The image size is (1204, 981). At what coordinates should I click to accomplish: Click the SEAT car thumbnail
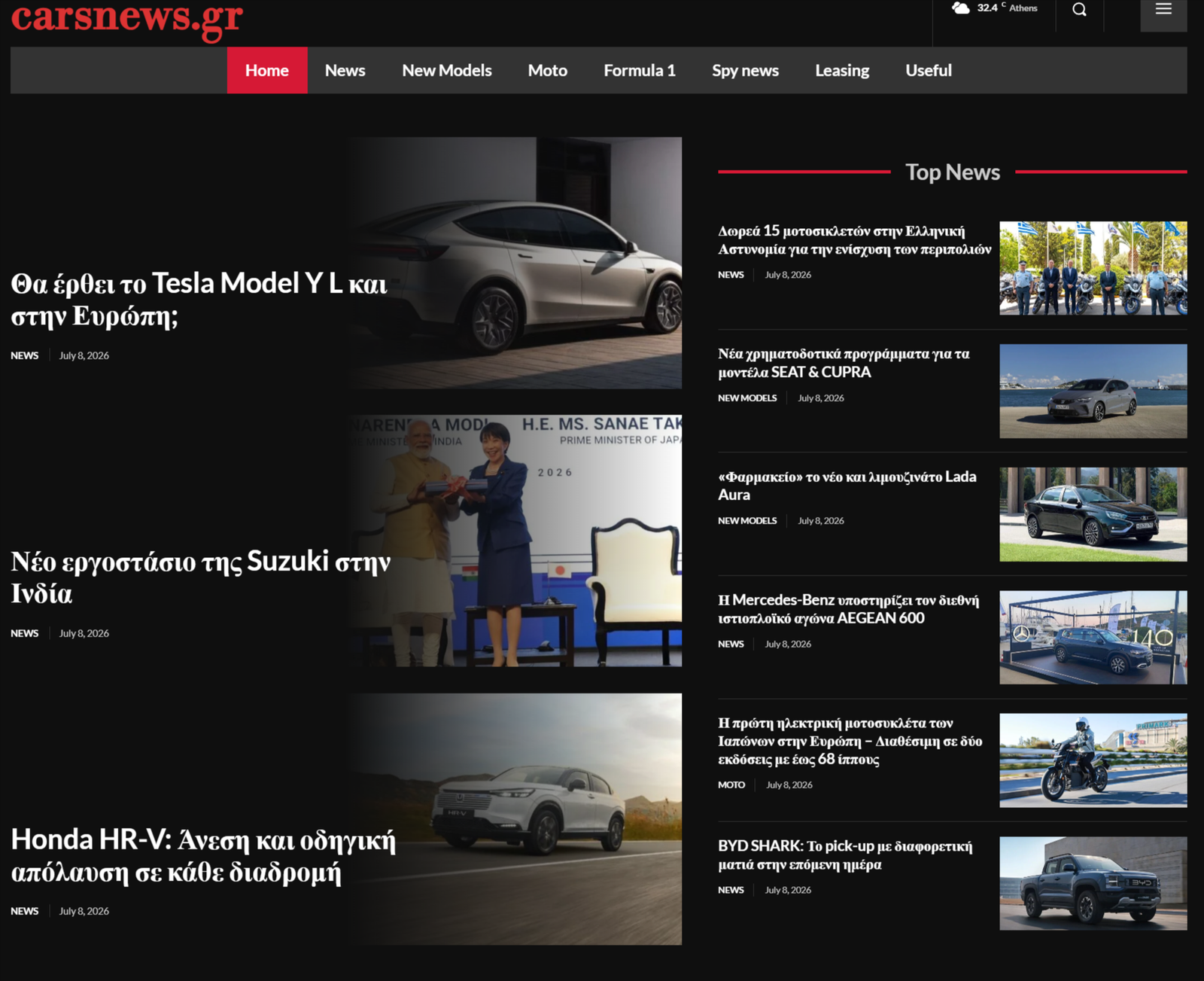click(x=1093, y=391)
